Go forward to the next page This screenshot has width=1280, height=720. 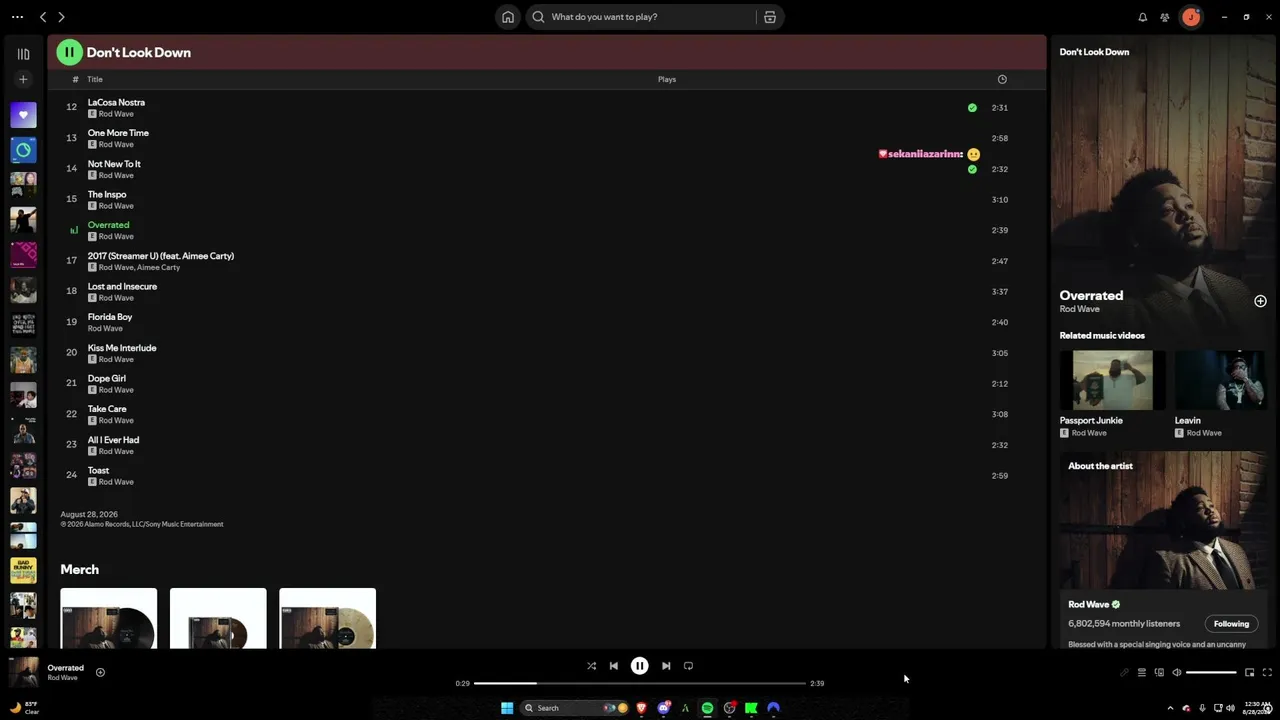(61, 17)
